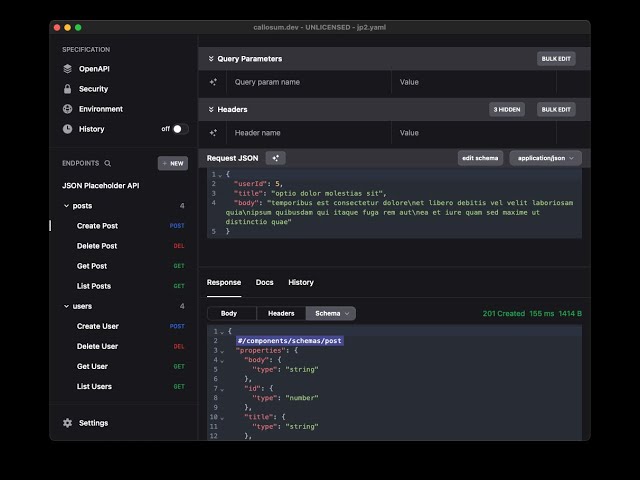This screenshot has height=480, width=640.
Task: Collapse the Query Parameters section
Action: (211, 59)
